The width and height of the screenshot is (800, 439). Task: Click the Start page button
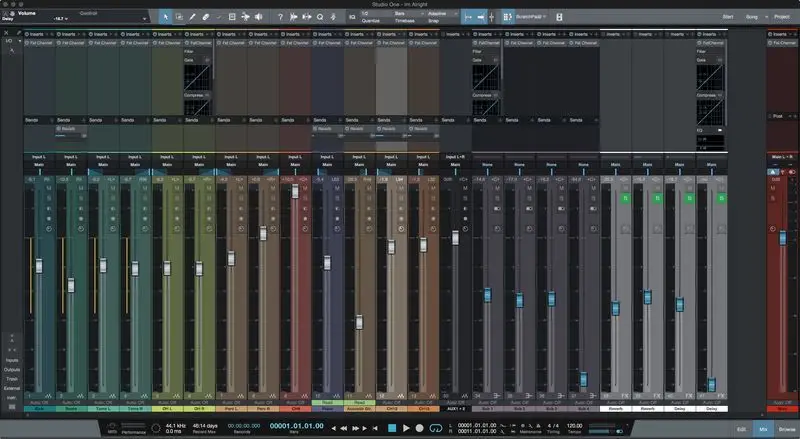[x=727, y=17]
